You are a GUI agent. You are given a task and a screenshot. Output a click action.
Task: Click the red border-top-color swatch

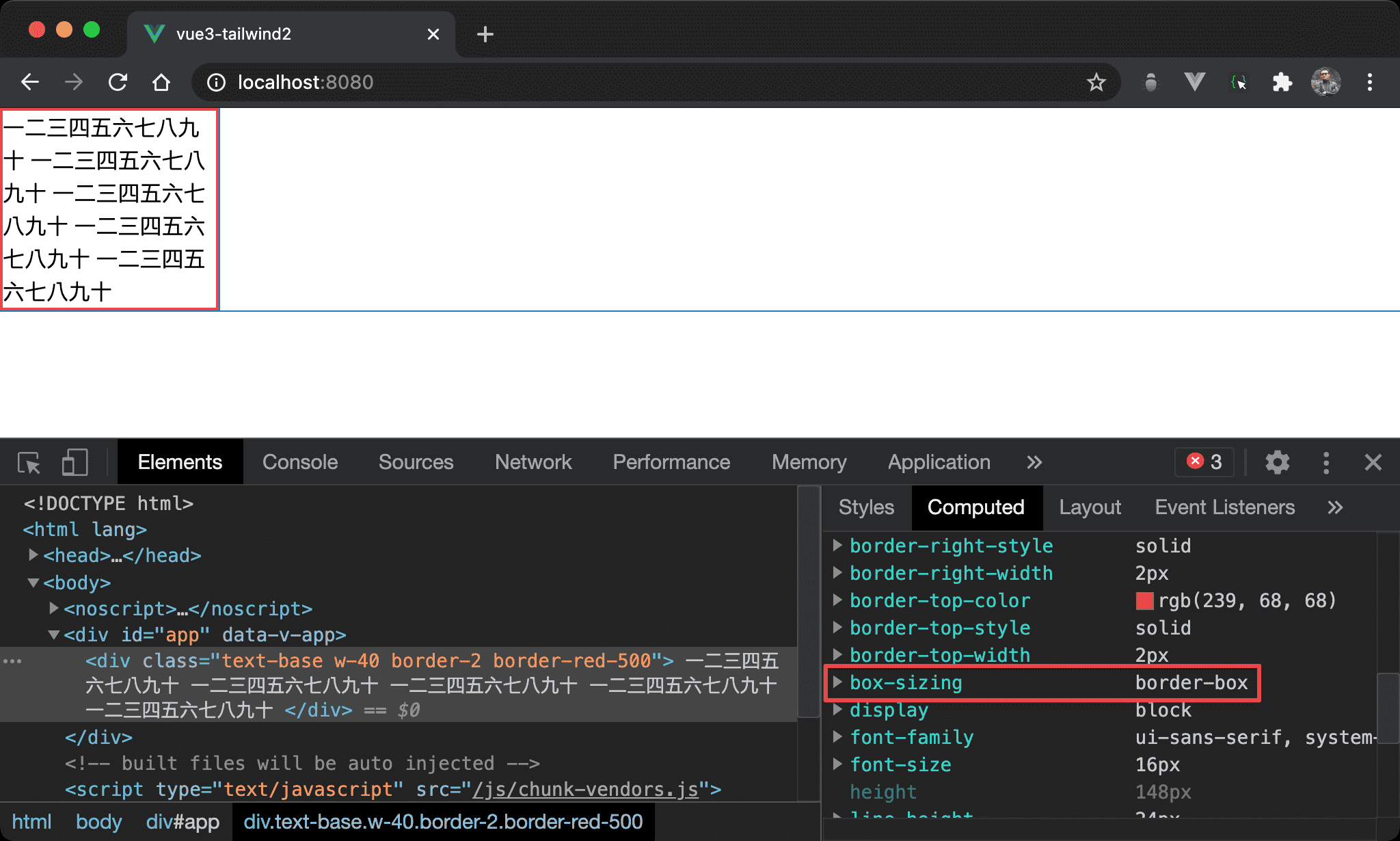pos(1144,601)
